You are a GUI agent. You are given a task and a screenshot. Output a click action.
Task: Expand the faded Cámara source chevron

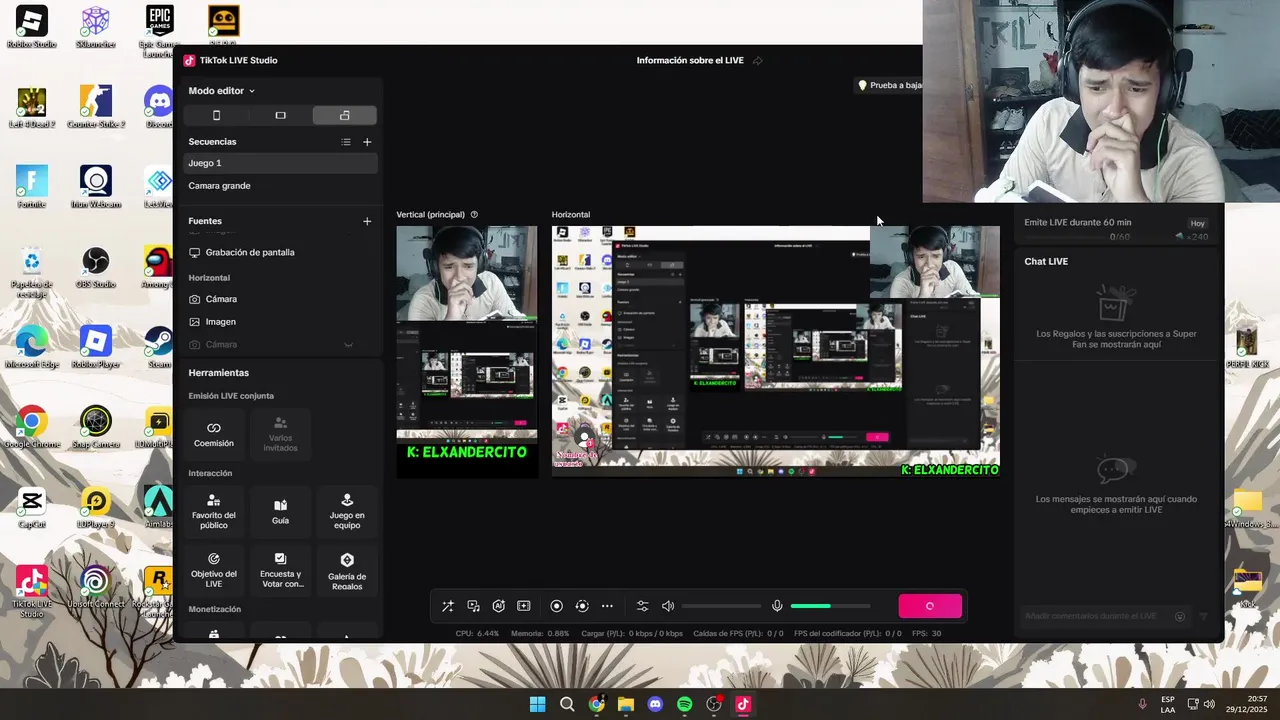348,345
